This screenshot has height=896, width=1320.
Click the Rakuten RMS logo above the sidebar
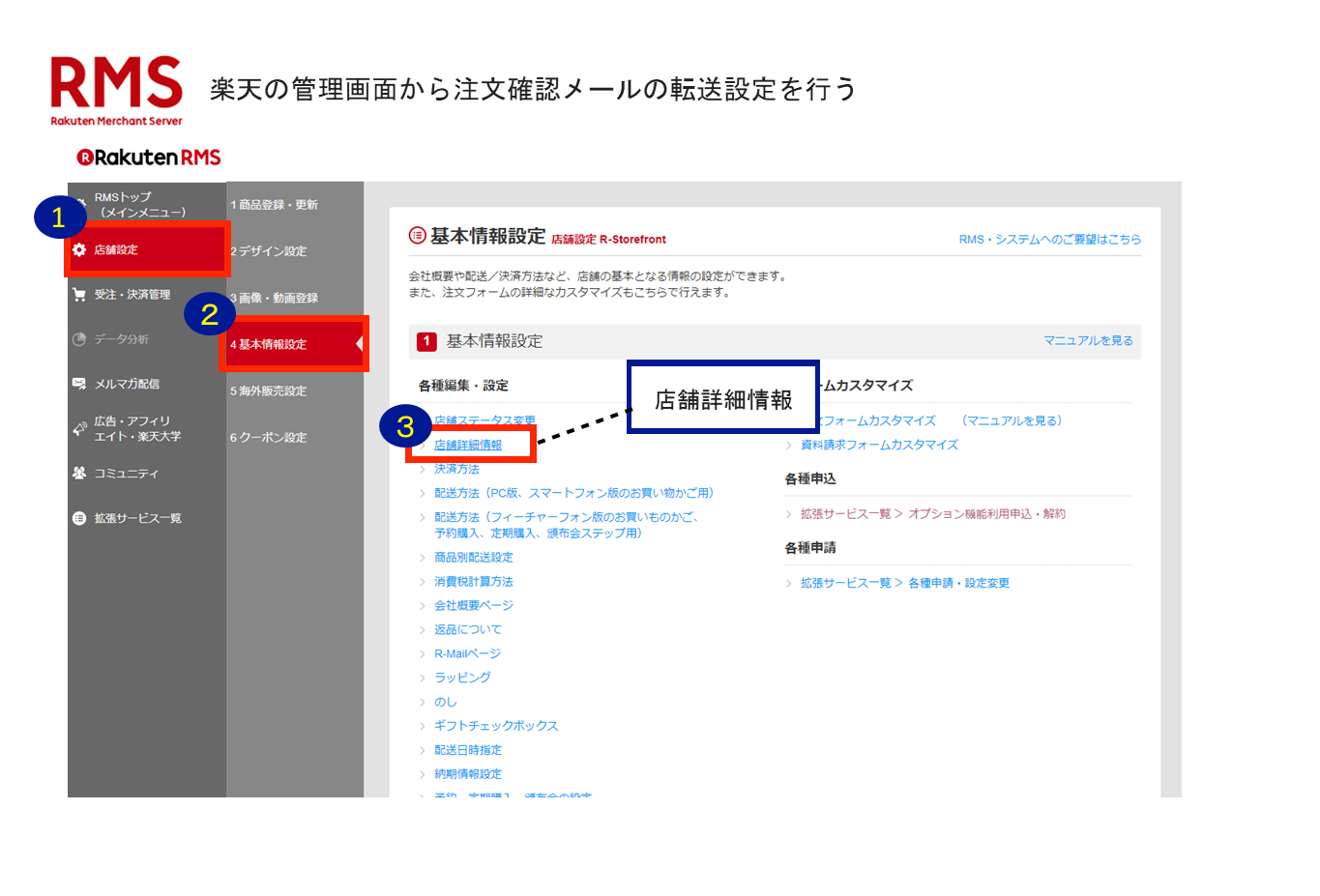(x=149, y=158)
